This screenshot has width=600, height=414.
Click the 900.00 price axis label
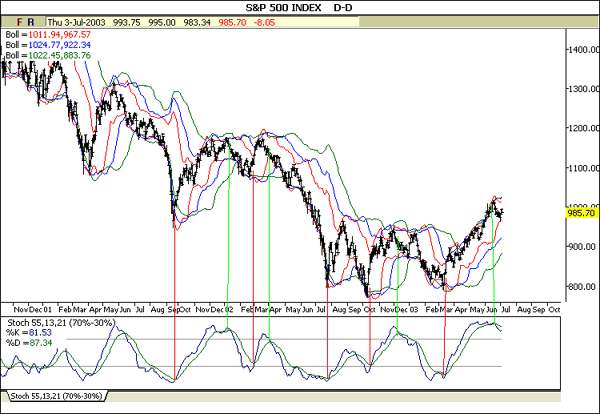coord(584,247)
